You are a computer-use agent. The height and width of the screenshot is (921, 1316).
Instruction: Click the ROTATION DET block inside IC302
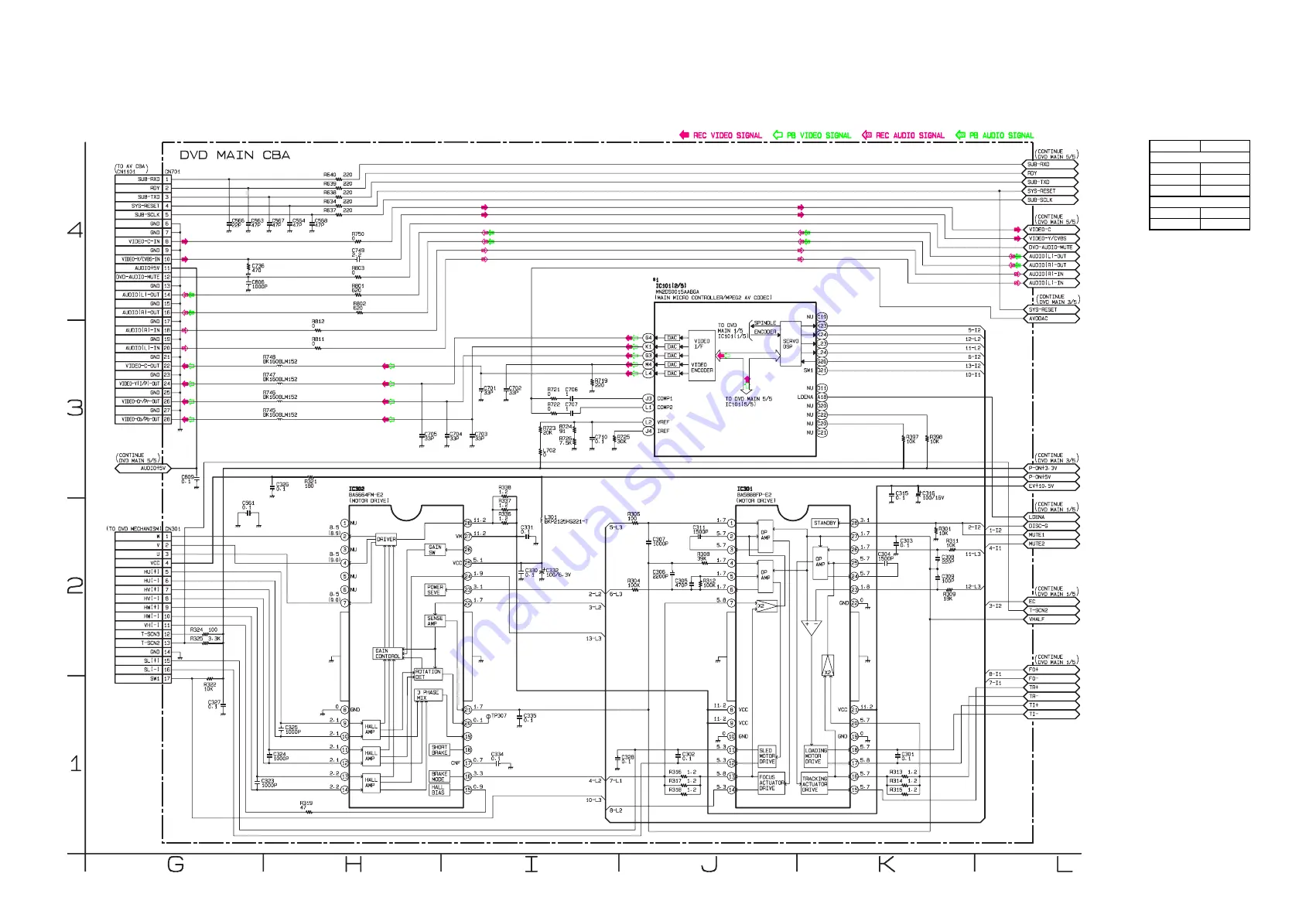pyautogui.click(x=428, y=674)
